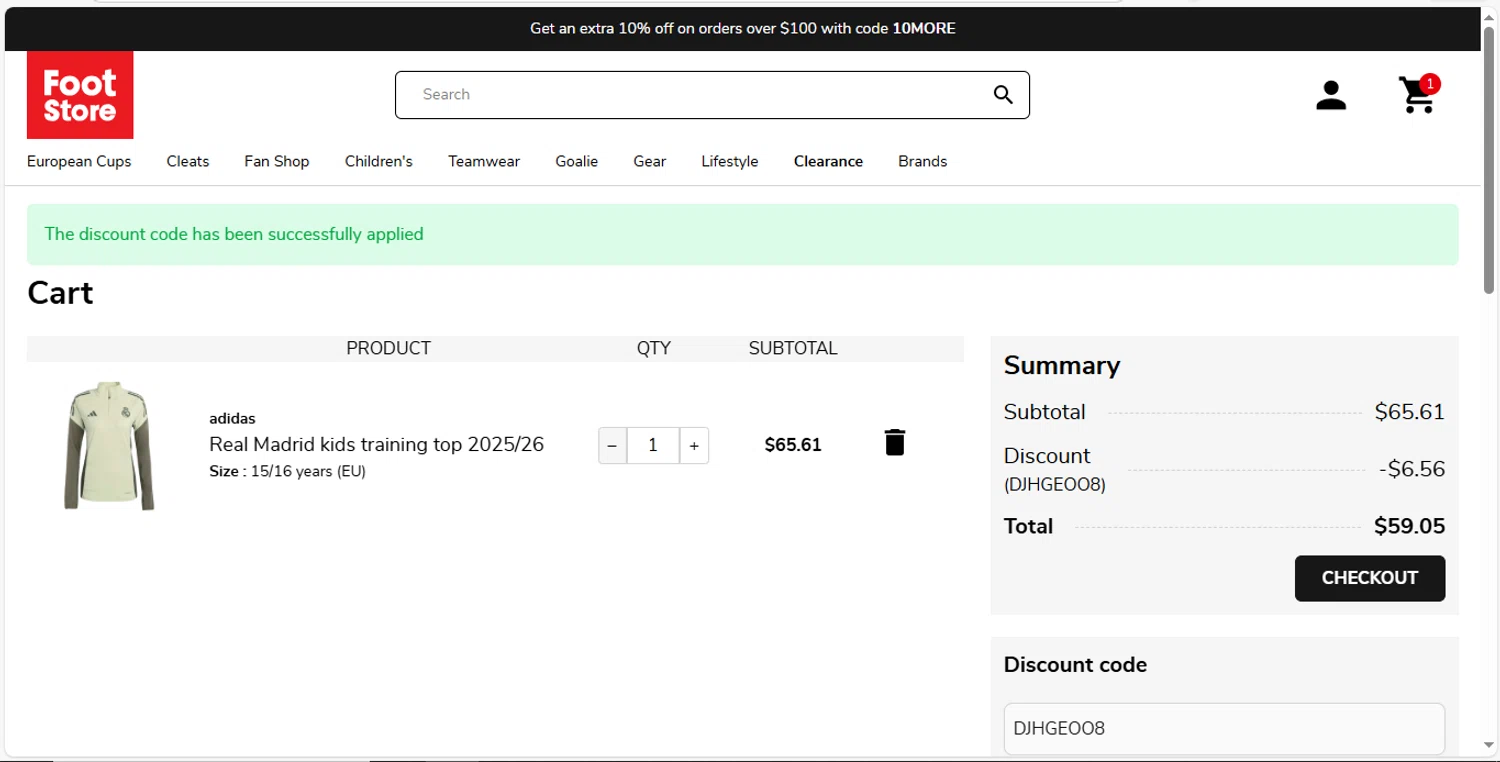This screenshot has width=1500, height=762.
Task: Click the size text 15/16 years (EU)
Action: click(x=308, y=471)
